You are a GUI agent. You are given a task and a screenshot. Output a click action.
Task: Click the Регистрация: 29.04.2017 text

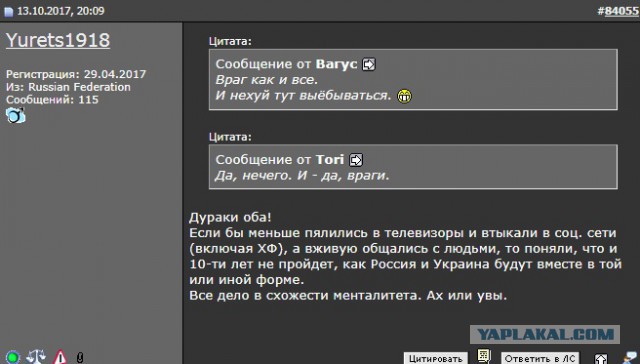click(x=76, y=74)
